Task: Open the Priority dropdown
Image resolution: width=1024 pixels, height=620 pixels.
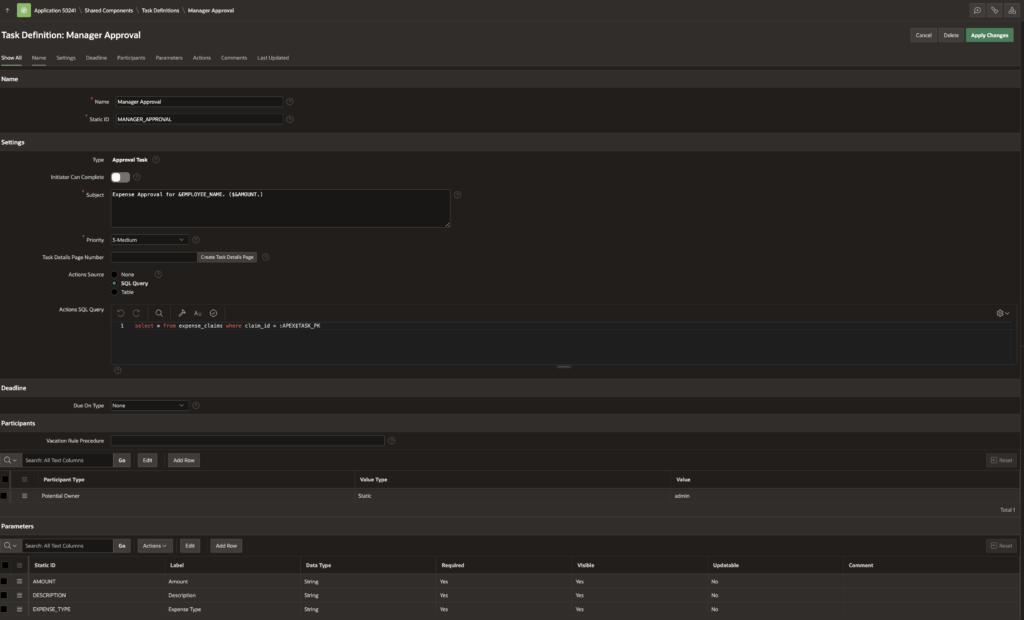Action: (149, 240)
